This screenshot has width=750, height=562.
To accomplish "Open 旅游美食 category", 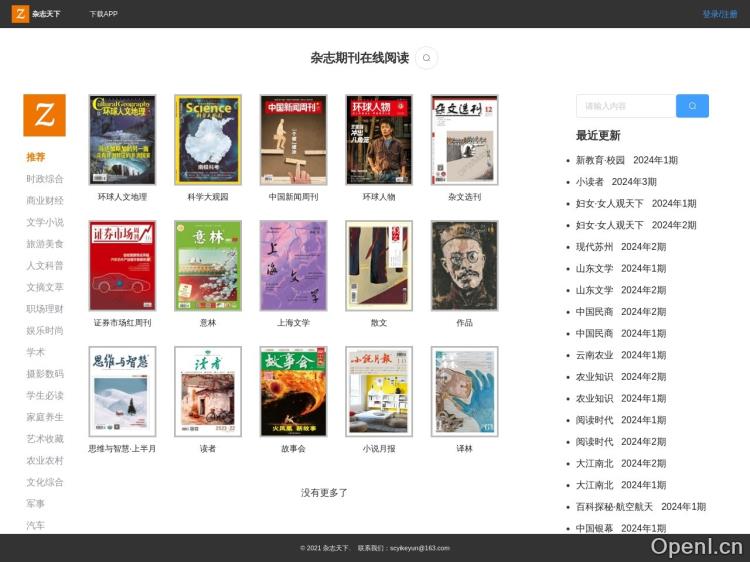I will (x=45, y=244).
